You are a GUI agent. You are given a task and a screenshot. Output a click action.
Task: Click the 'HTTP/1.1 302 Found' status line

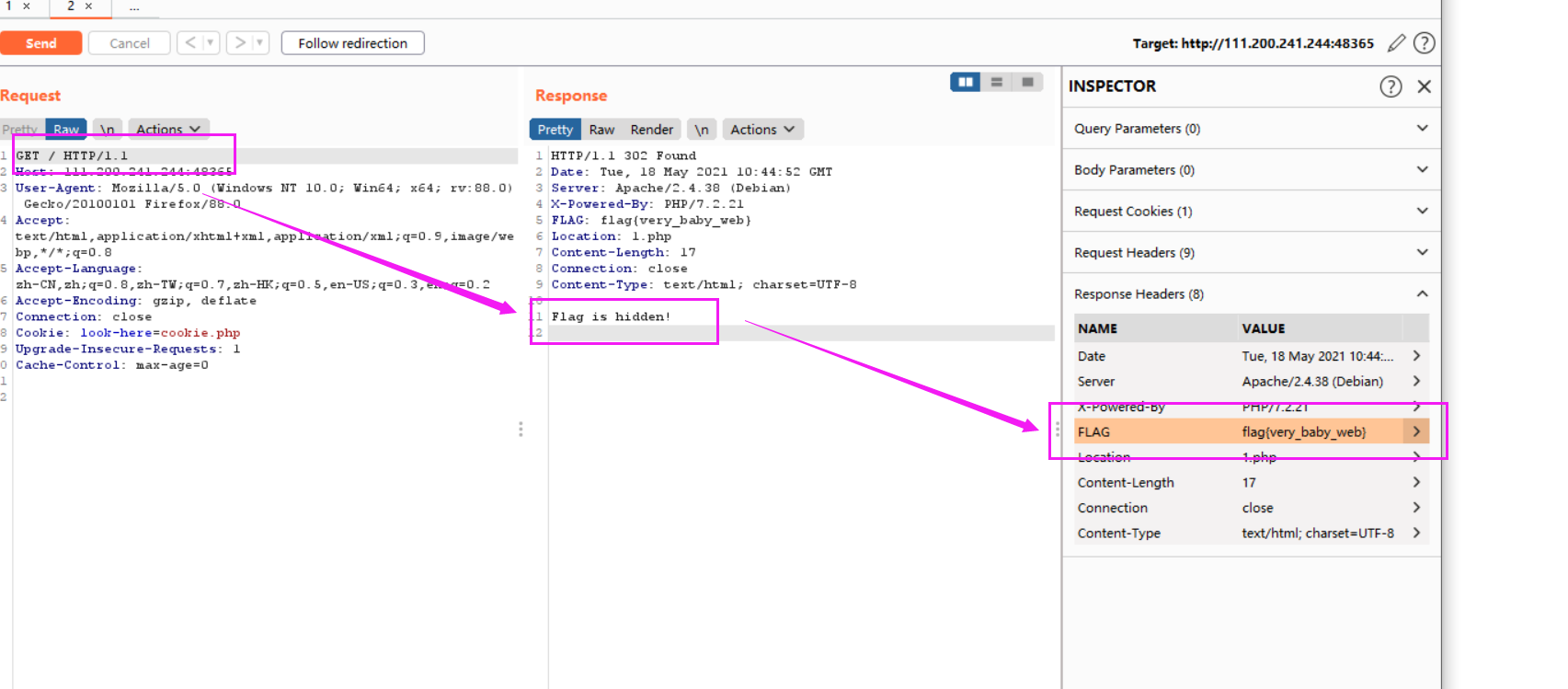(x=624, y=155)
